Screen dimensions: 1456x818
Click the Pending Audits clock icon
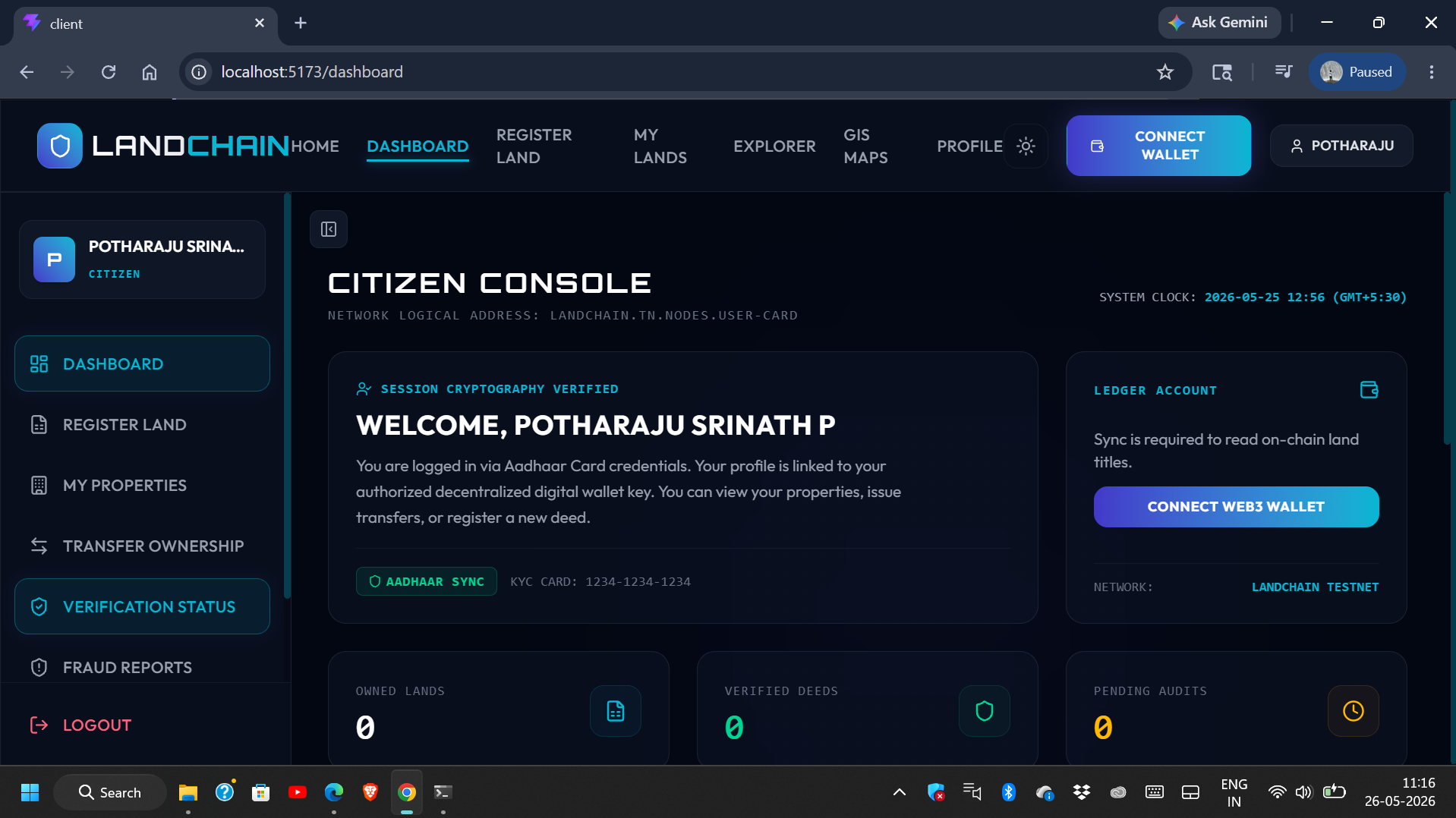(1354, 711)
